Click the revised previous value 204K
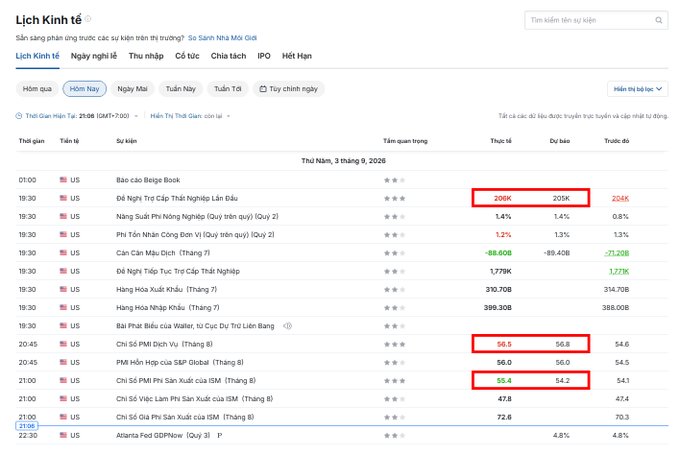This screenshot has width=680, height=455. pos(620,198)
